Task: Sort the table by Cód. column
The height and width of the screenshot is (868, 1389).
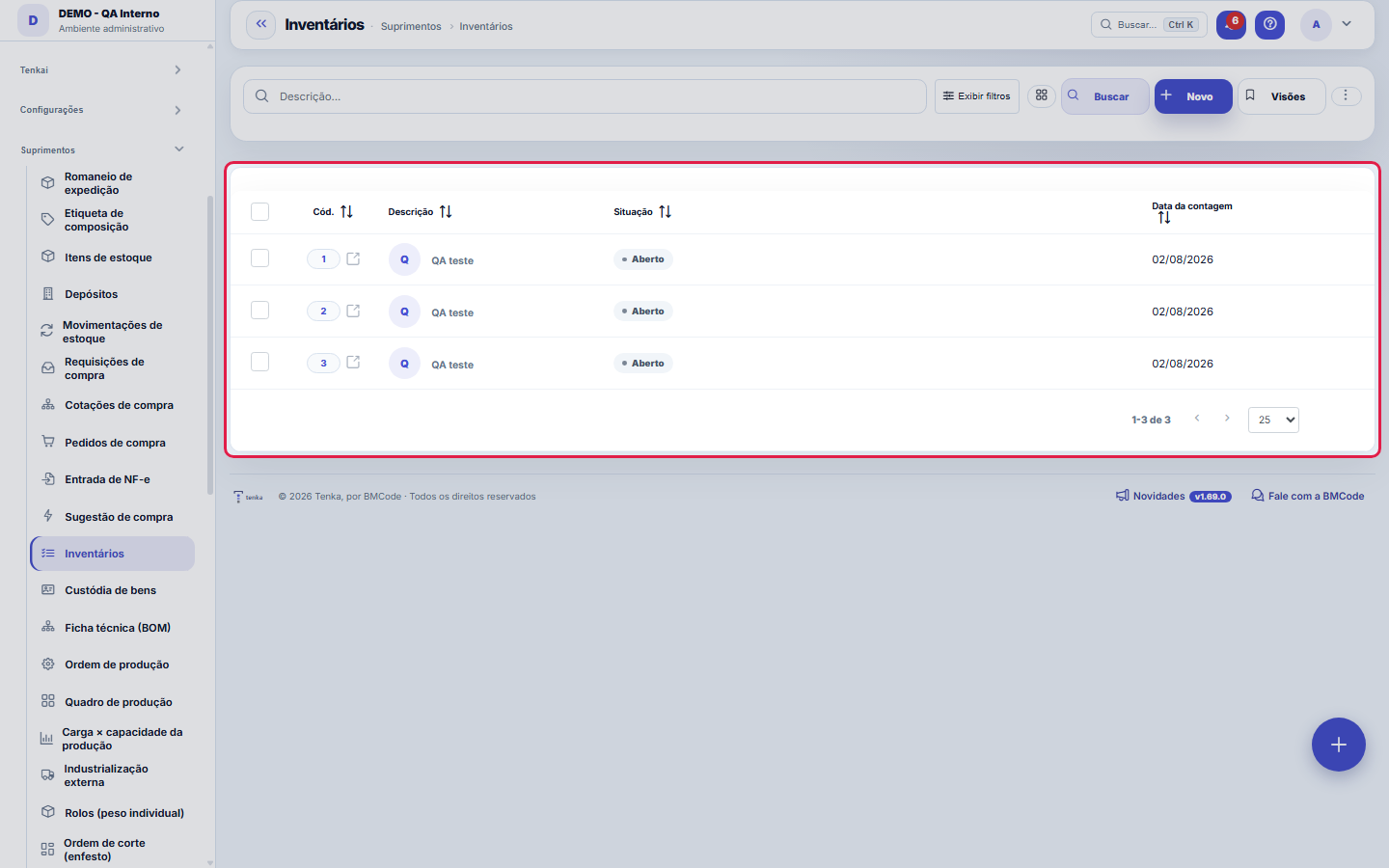Action: [x=346, y=212]
